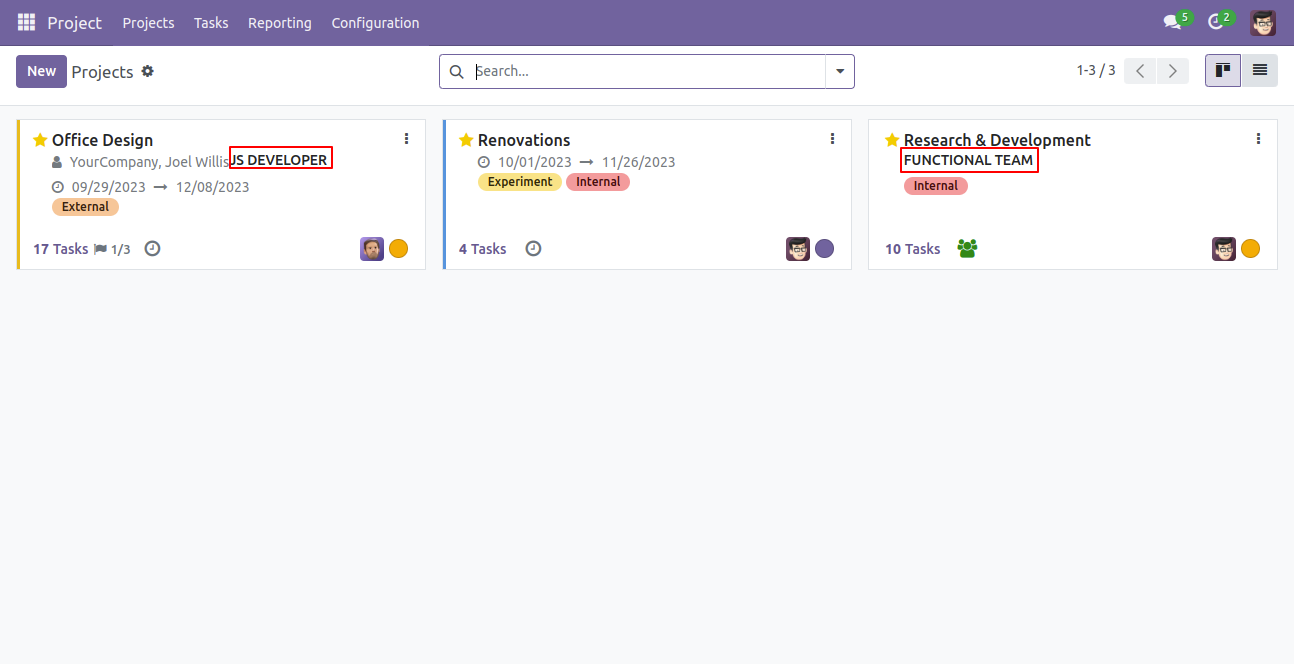Open the three-dot menu on Research & Development card
This screenshot has width=1294, height=664.
pos(1258,139)
